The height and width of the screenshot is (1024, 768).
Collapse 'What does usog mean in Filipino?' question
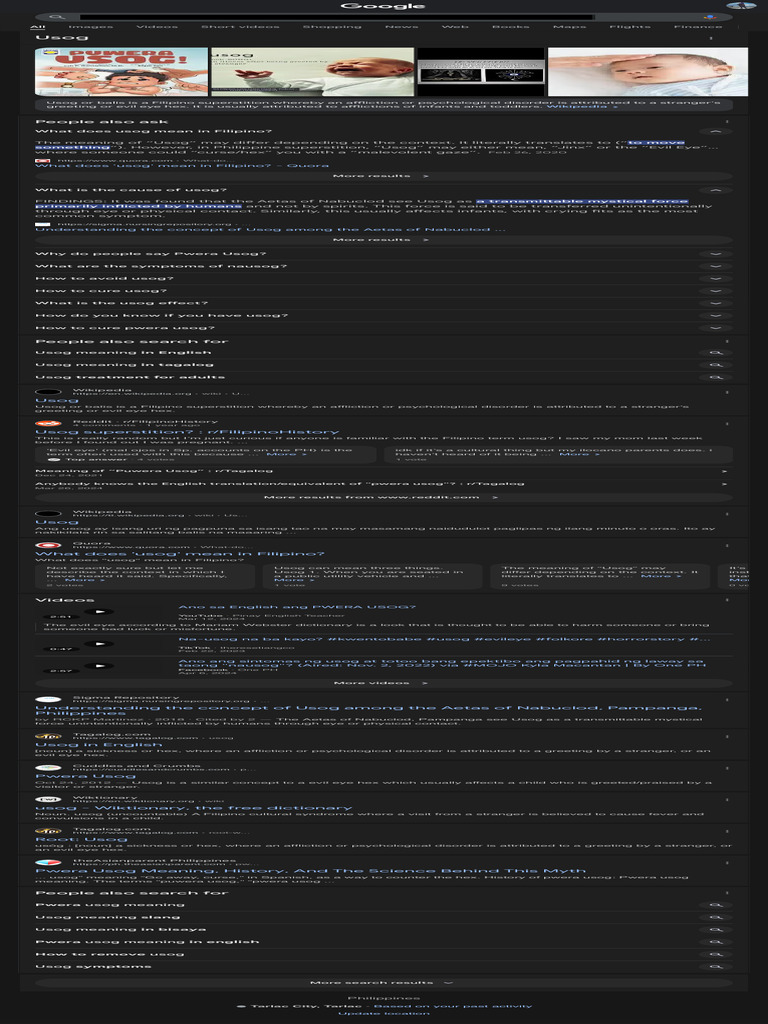pyautogui.click(x=715, y=132)
